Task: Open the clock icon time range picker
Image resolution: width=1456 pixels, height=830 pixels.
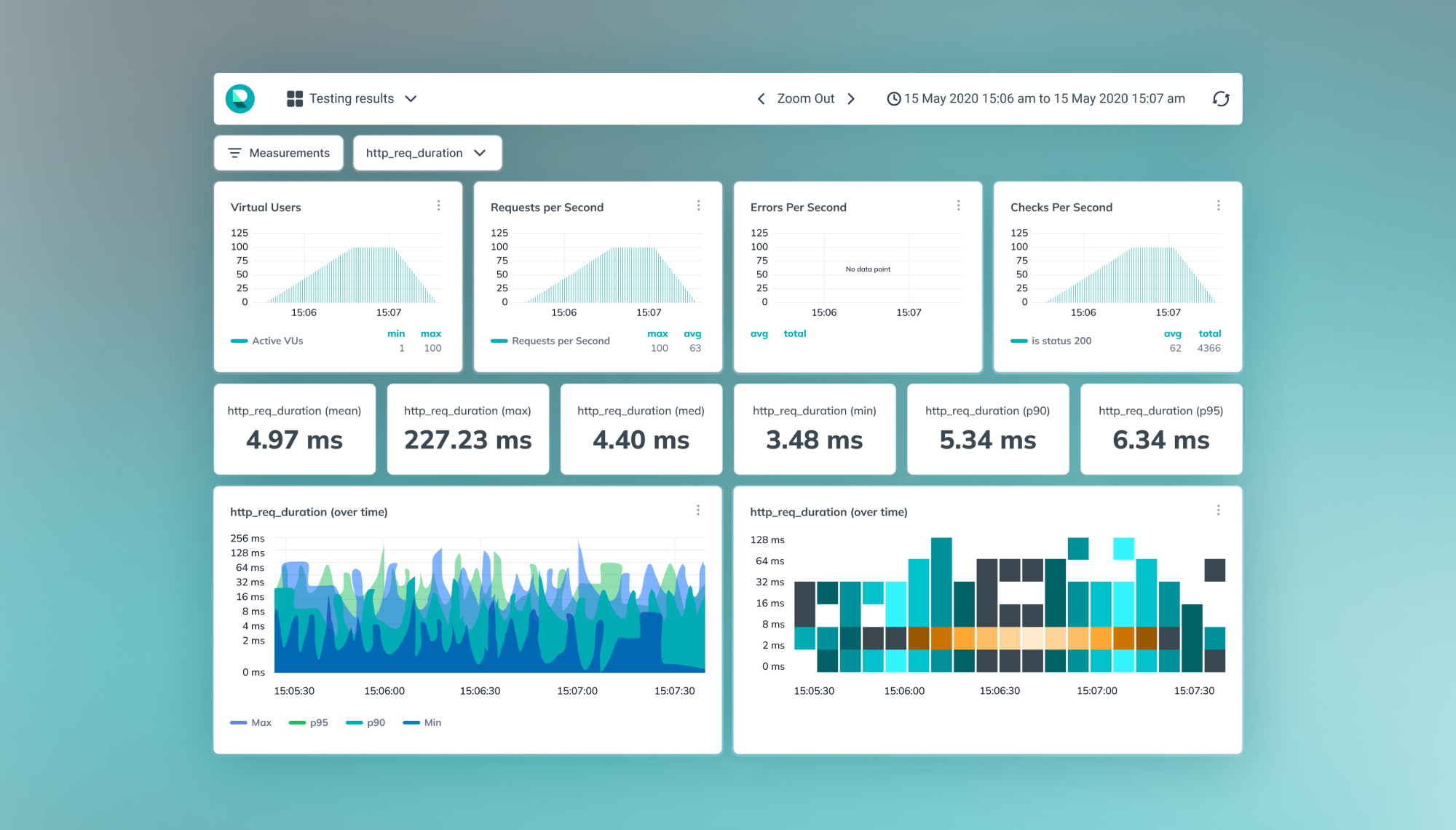Action: (x=893, y=99)
